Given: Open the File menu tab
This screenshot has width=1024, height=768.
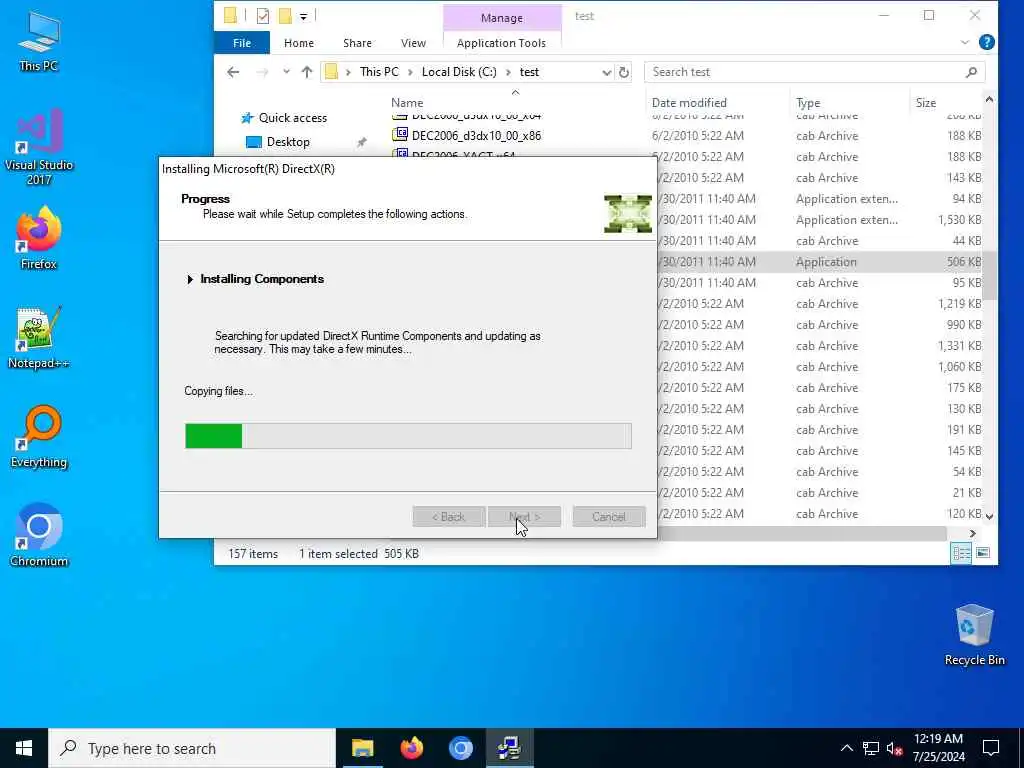Looking at the screenshot, I should click(x=242, y=42).
